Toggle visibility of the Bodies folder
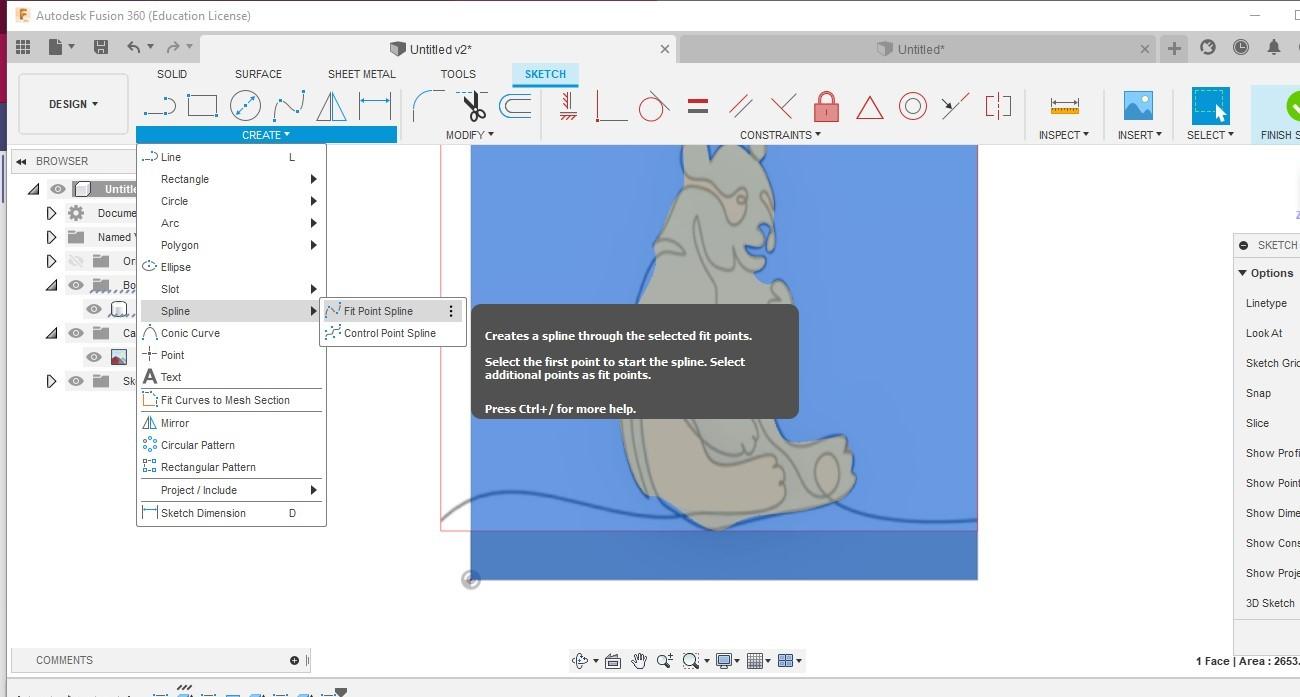Image resolution: width=1300 pixels, height=697 pixels. pyautogui.click(x=76, y=285)
